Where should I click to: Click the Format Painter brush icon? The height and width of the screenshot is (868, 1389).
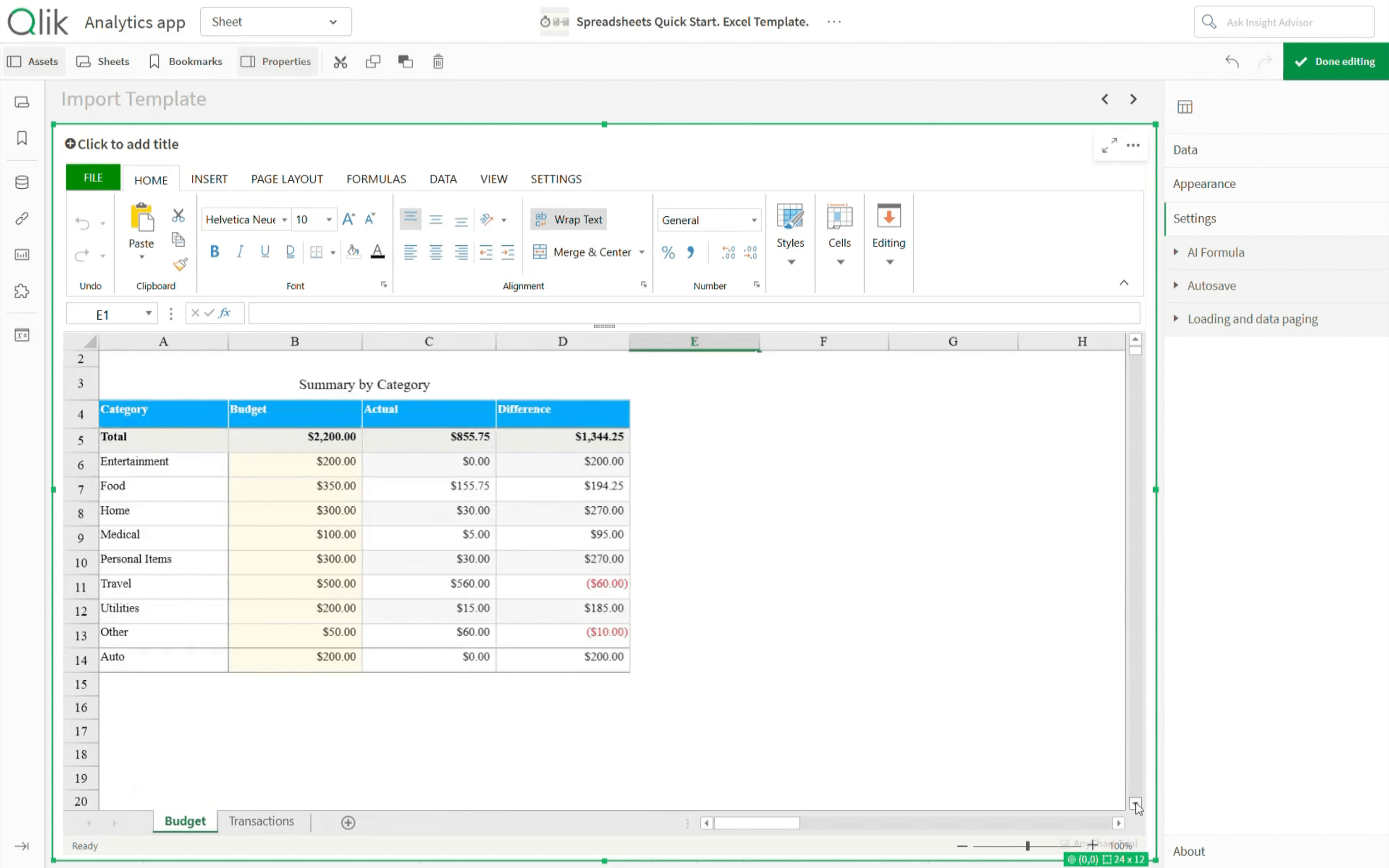pyautogui.click(x=180, y=265)
